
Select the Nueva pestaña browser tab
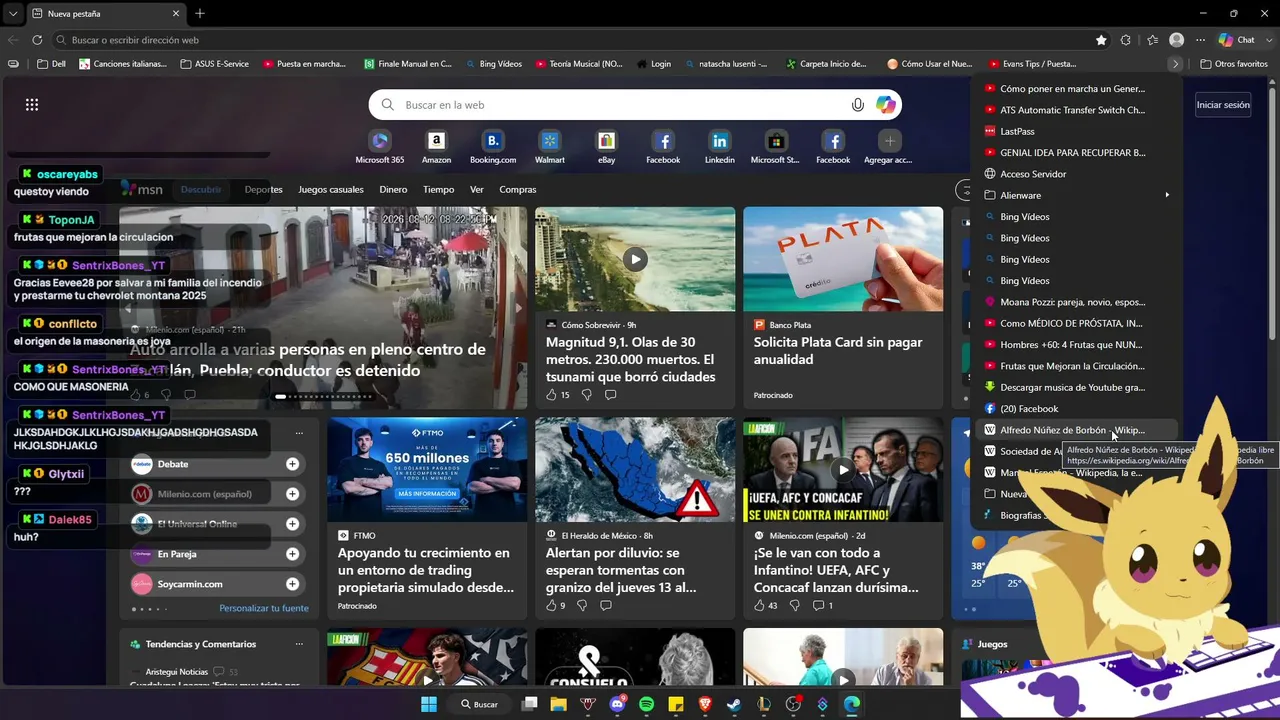click(105, 14)
